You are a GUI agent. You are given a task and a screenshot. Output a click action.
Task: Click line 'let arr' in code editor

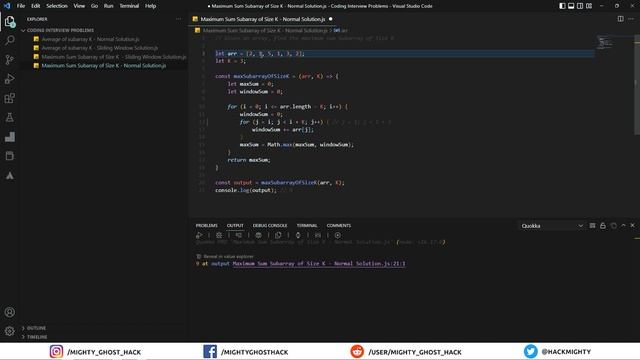[x=260, y=53]
